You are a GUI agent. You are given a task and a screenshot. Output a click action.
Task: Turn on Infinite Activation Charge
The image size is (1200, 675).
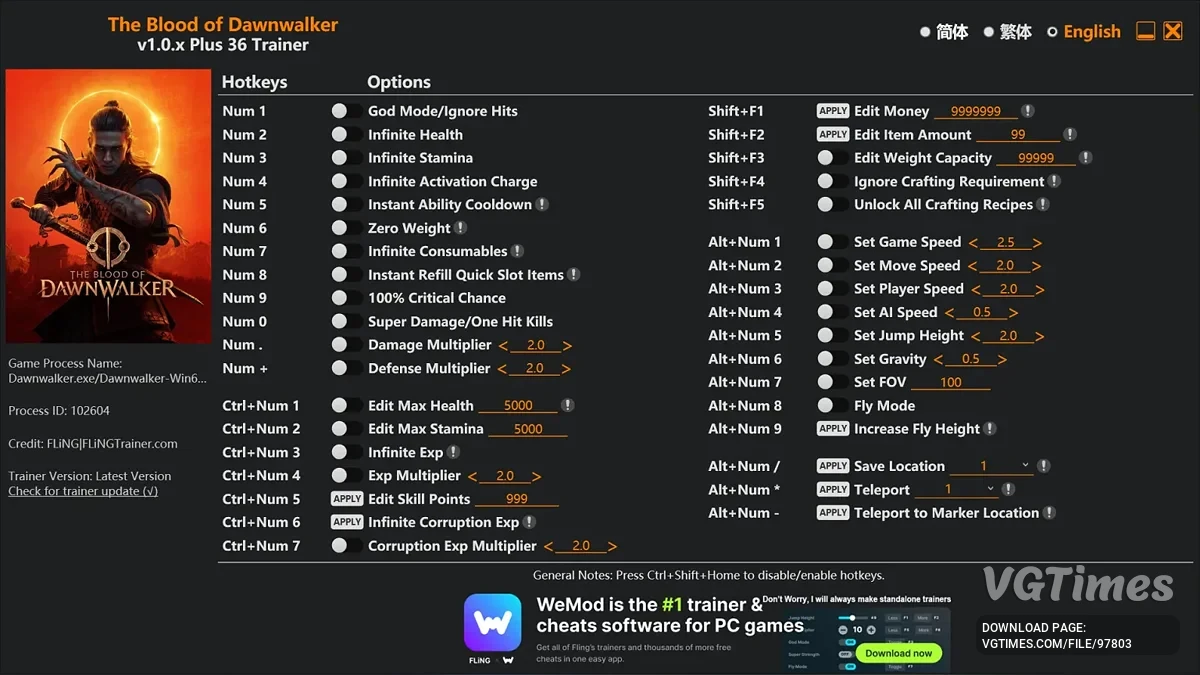[347, 181]
